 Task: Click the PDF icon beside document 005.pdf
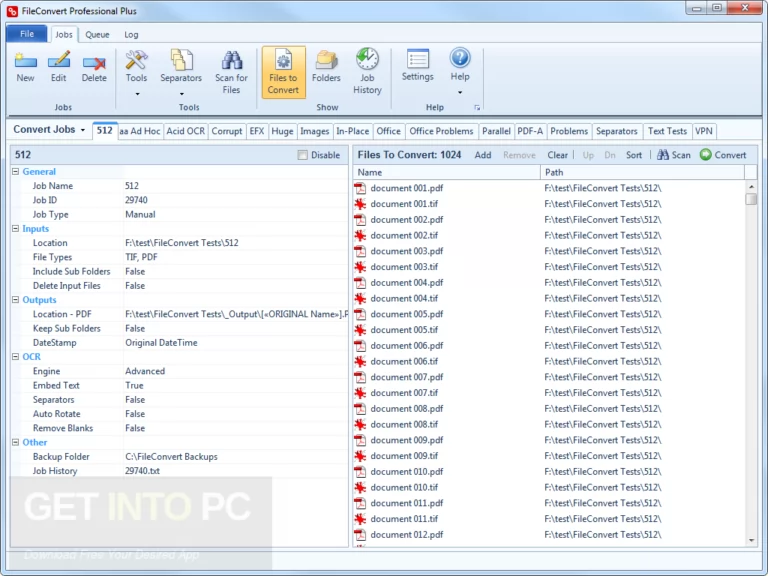tap(360, 314)
